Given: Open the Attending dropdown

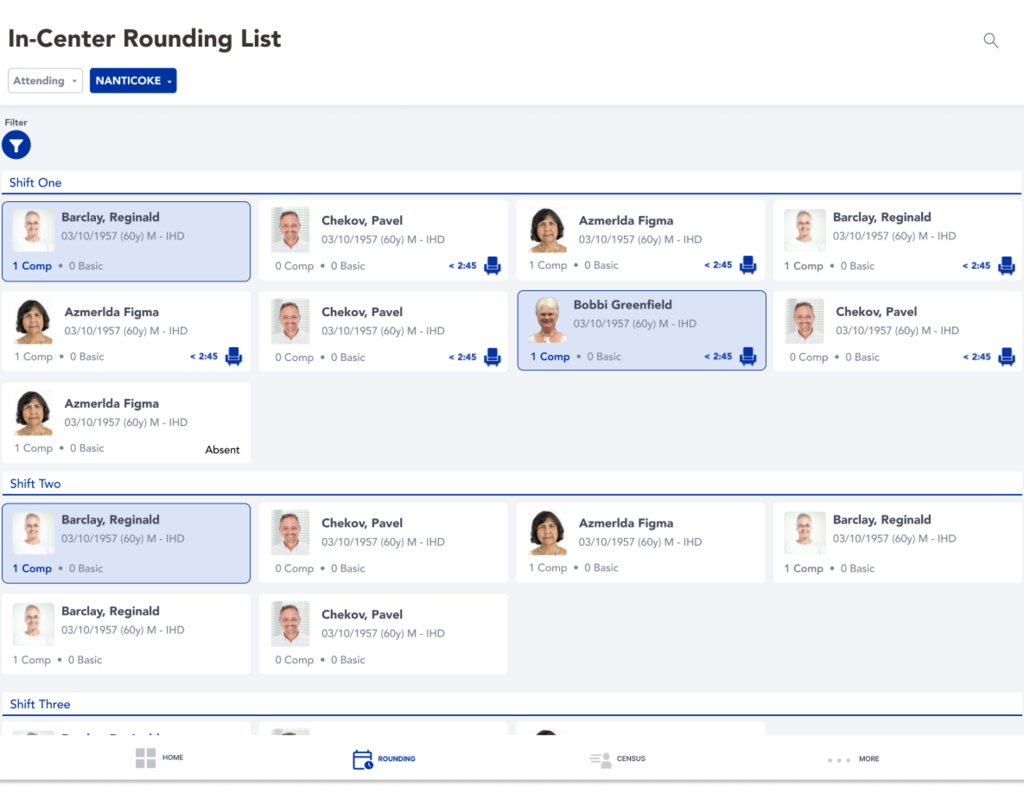Looking at the screenshot, I should 45,81.
